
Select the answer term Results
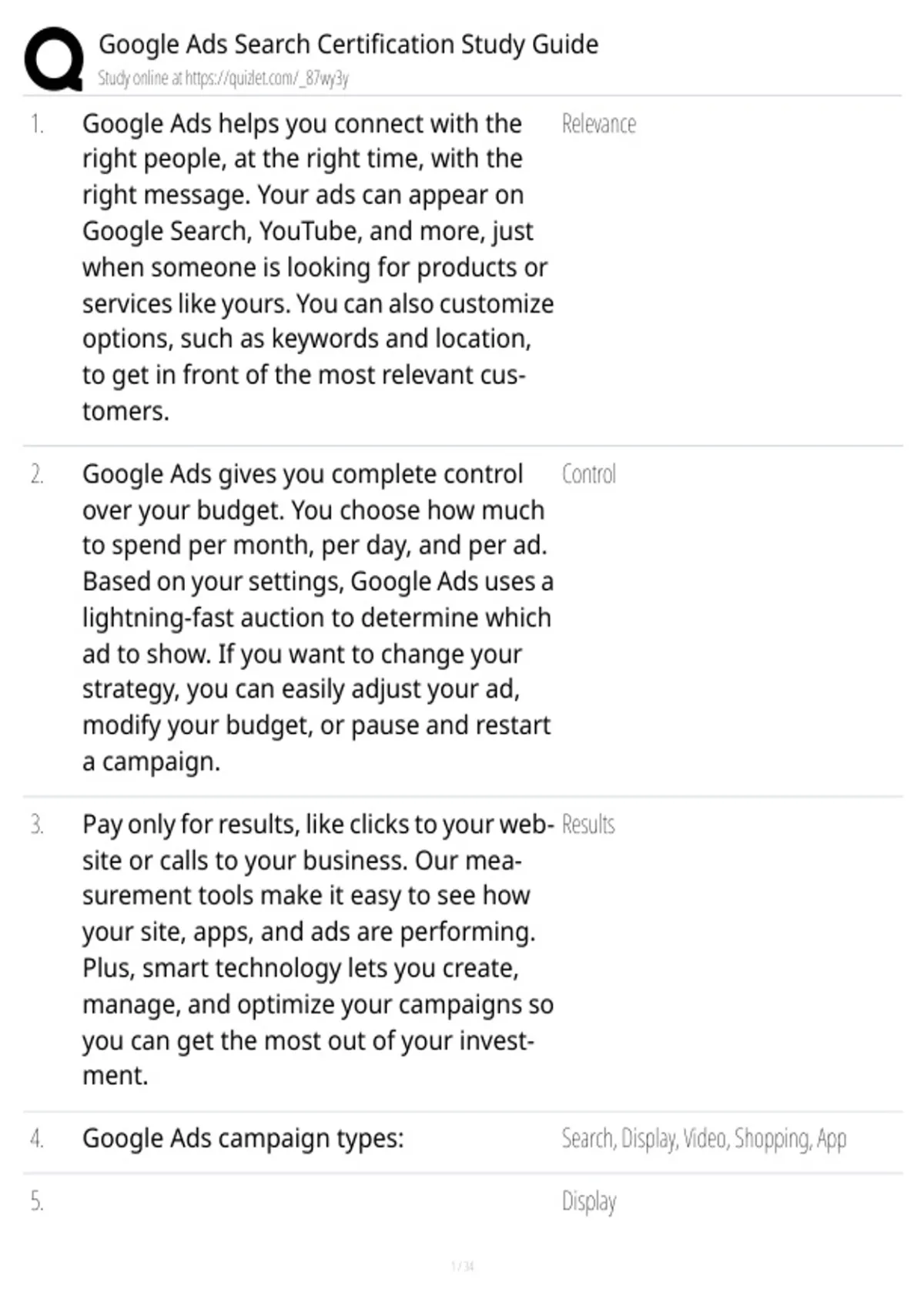(588, 825)
